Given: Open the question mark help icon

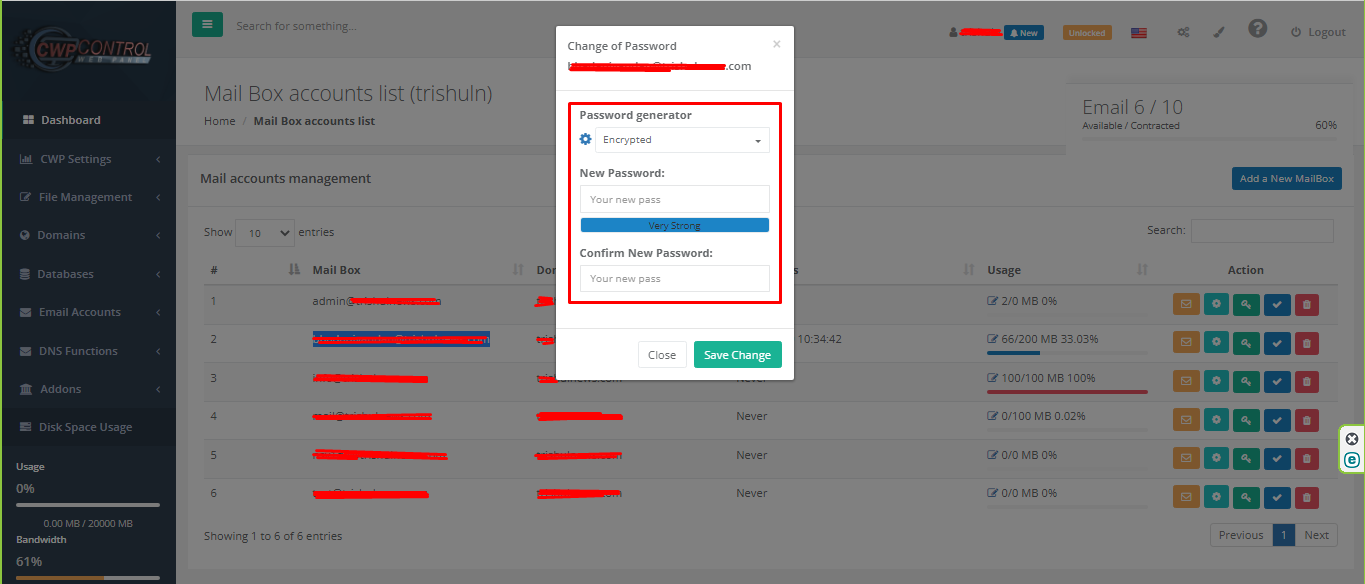Looking at the screenshot, I should click(1258, 29).
